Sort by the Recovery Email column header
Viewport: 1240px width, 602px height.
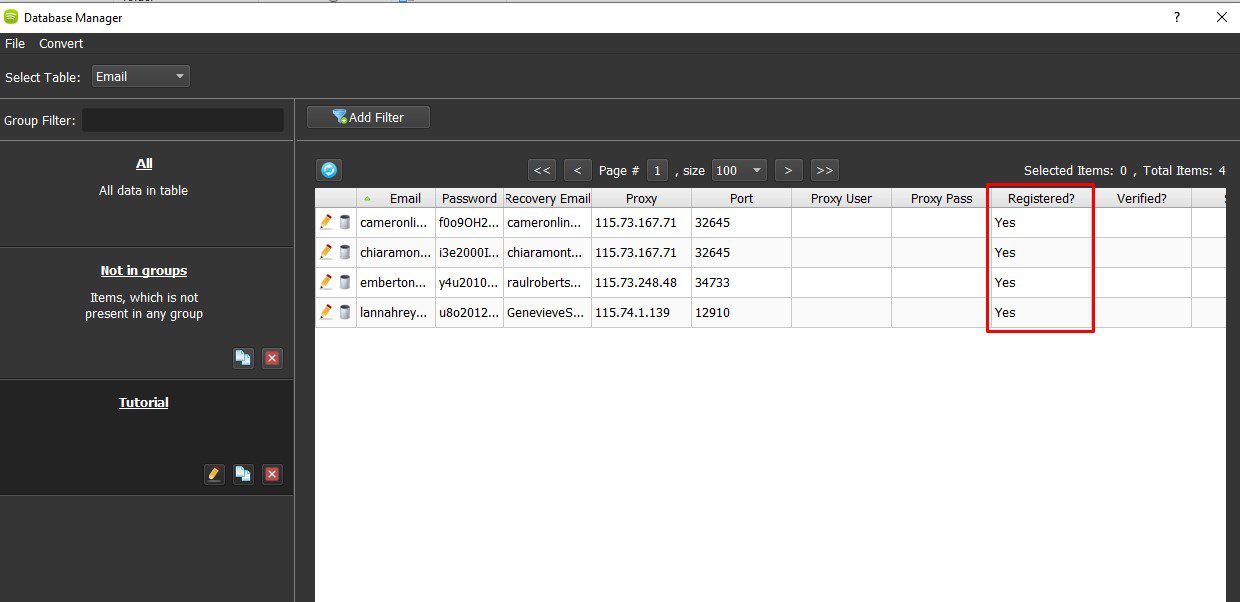[x=548, y=198]
